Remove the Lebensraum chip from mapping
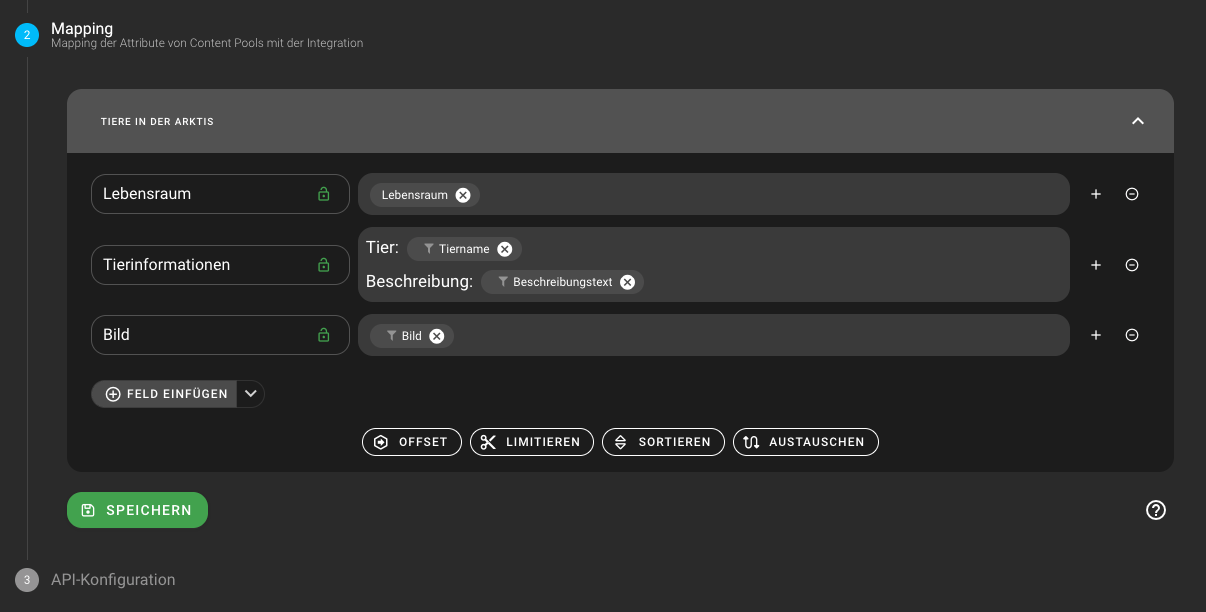This screenshot has height=612, width=1206. point(463,195)
